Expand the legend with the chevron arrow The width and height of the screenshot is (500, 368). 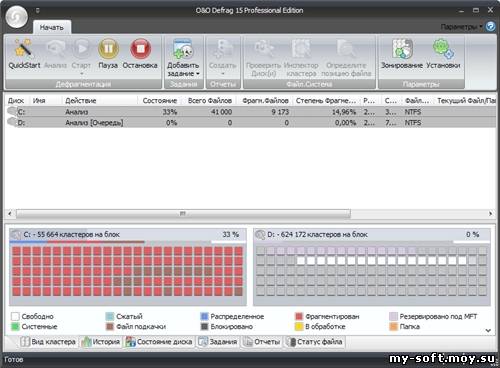(488, 330)
